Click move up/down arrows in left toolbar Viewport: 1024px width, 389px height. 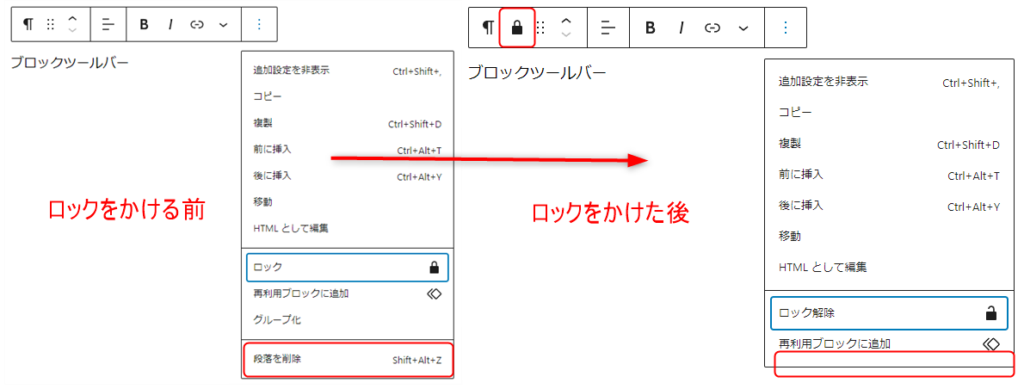[72, 24]
